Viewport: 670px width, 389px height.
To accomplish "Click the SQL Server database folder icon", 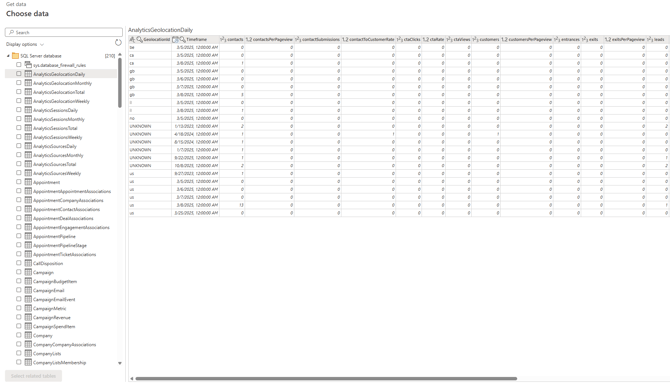I will [x=15, y=56].
